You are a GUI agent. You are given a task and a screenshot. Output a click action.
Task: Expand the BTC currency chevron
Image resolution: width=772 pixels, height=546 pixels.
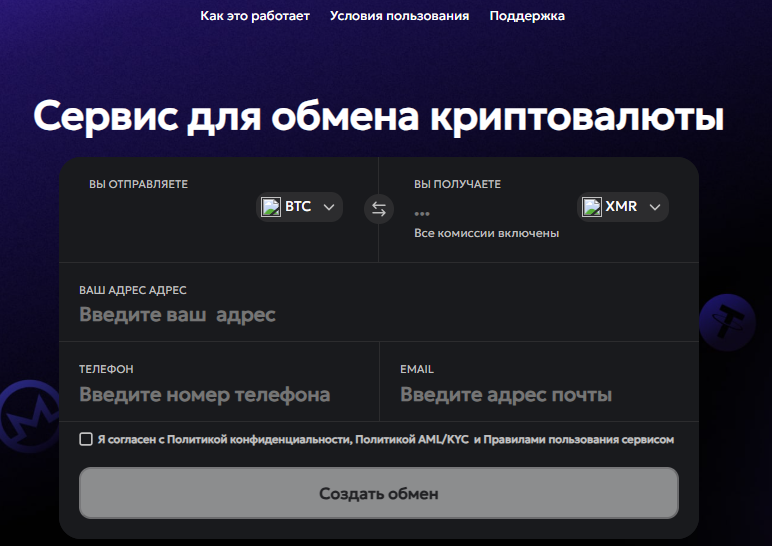pos(329,207)
